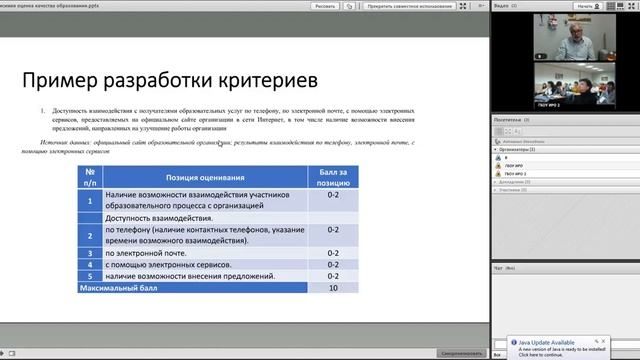This screenshot has height=360, width=640.
Task: Close the Java Update Available notification
Action: point(604,341)
